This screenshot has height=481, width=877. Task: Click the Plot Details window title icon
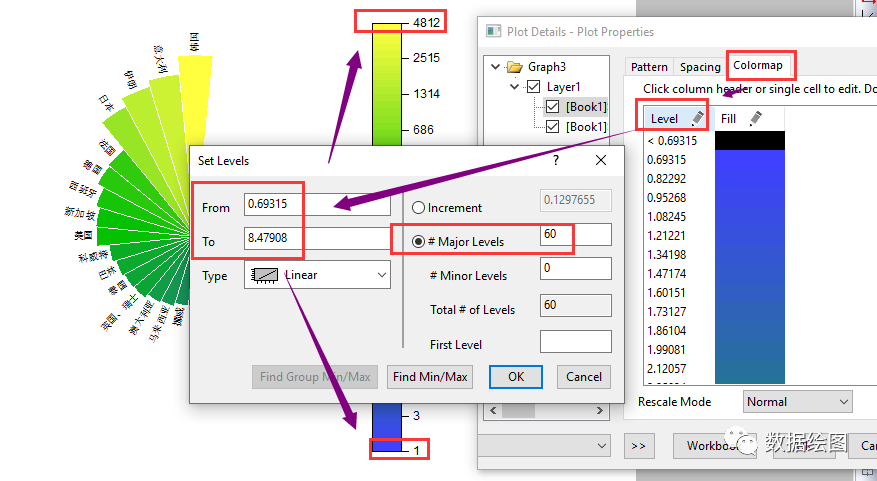pos(493,31)
